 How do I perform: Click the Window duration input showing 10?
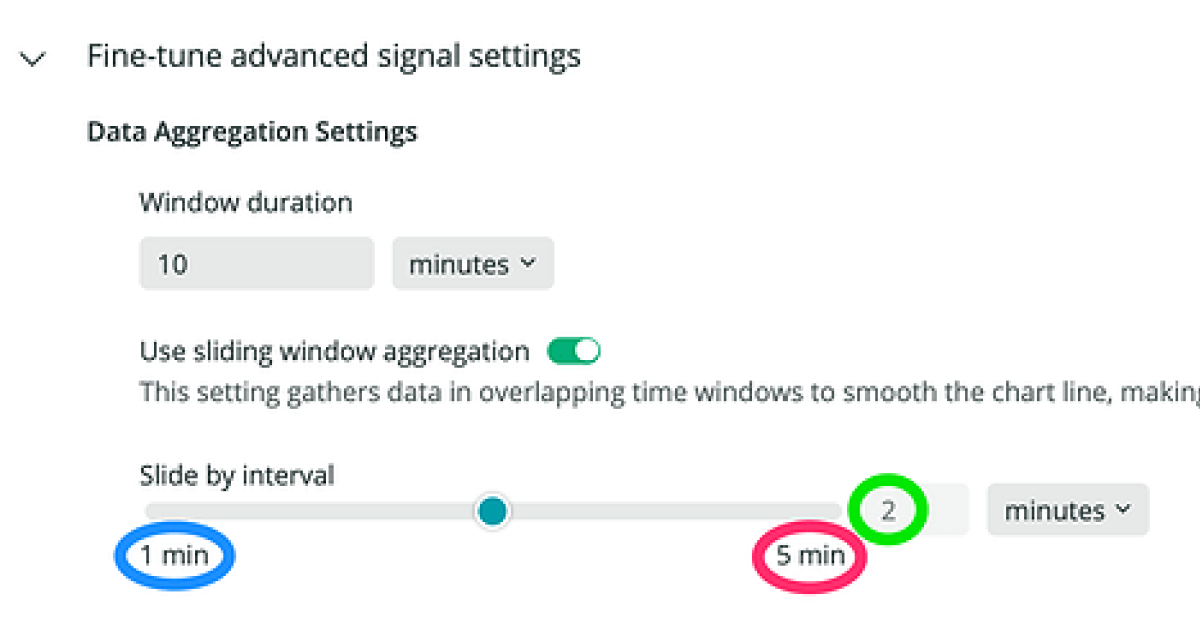coord(256,263)
